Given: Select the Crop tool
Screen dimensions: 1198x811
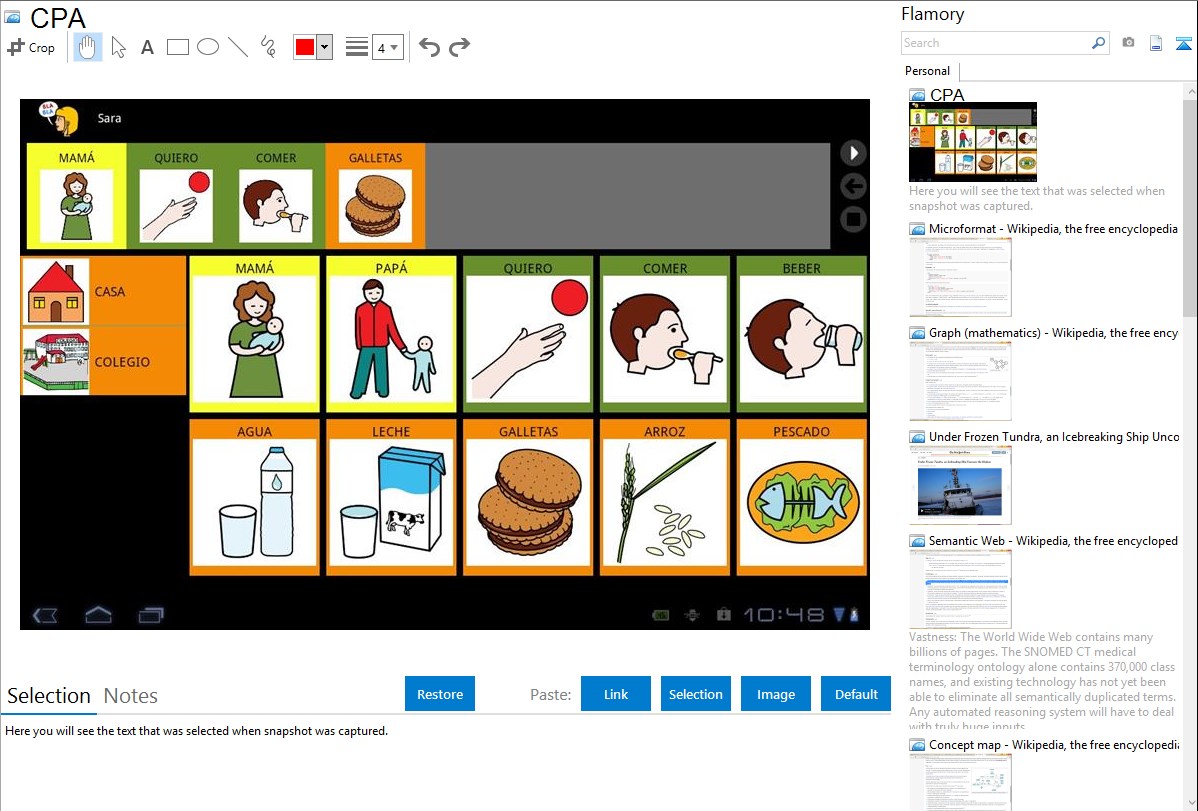Looking at the screenshot, I should pyautogui.click(x=31, y=47).
